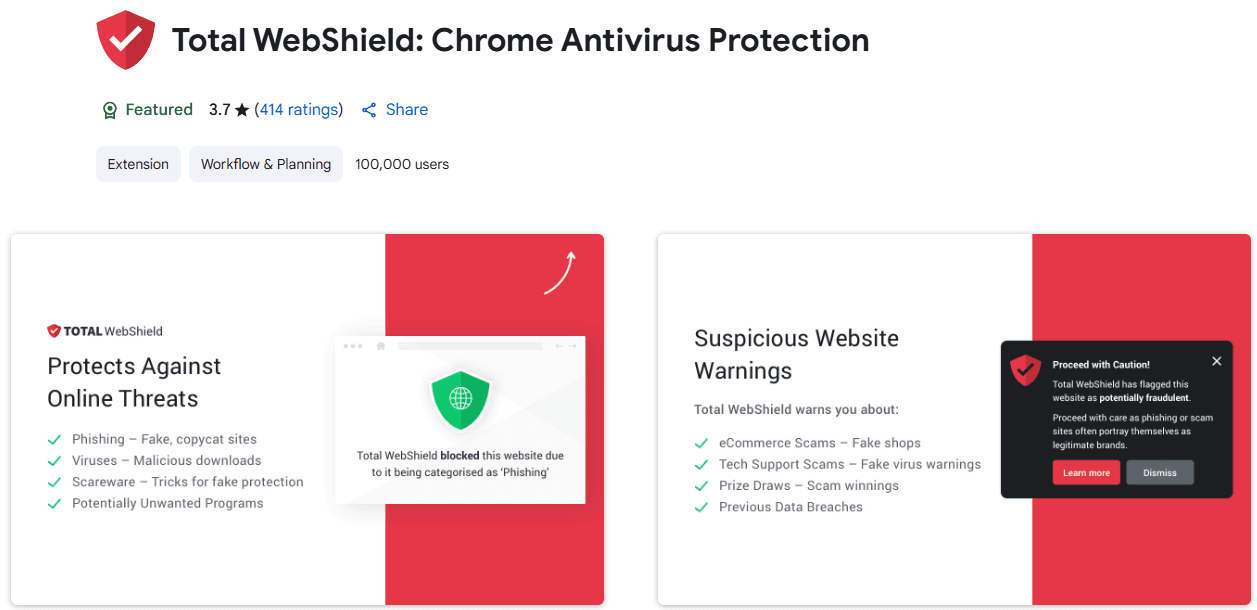The image size is (1257, 610).
Task: Click the three-dot icon in mock browser toolbar
Action: [x=350, y=344]
